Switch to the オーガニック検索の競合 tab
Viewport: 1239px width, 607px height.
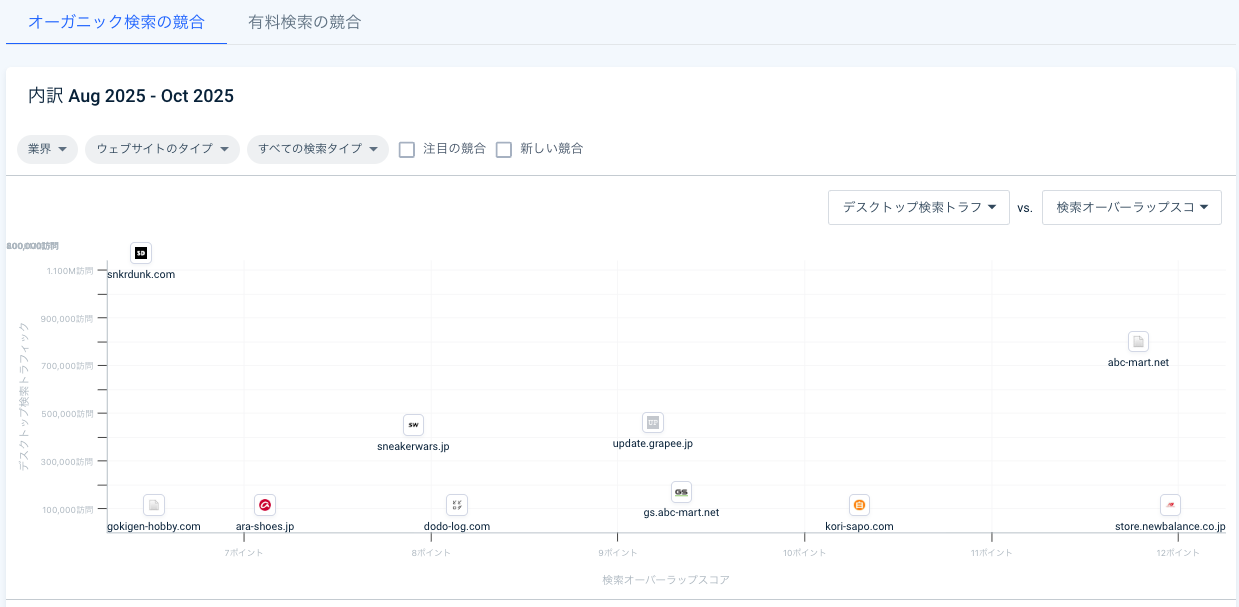116,22
